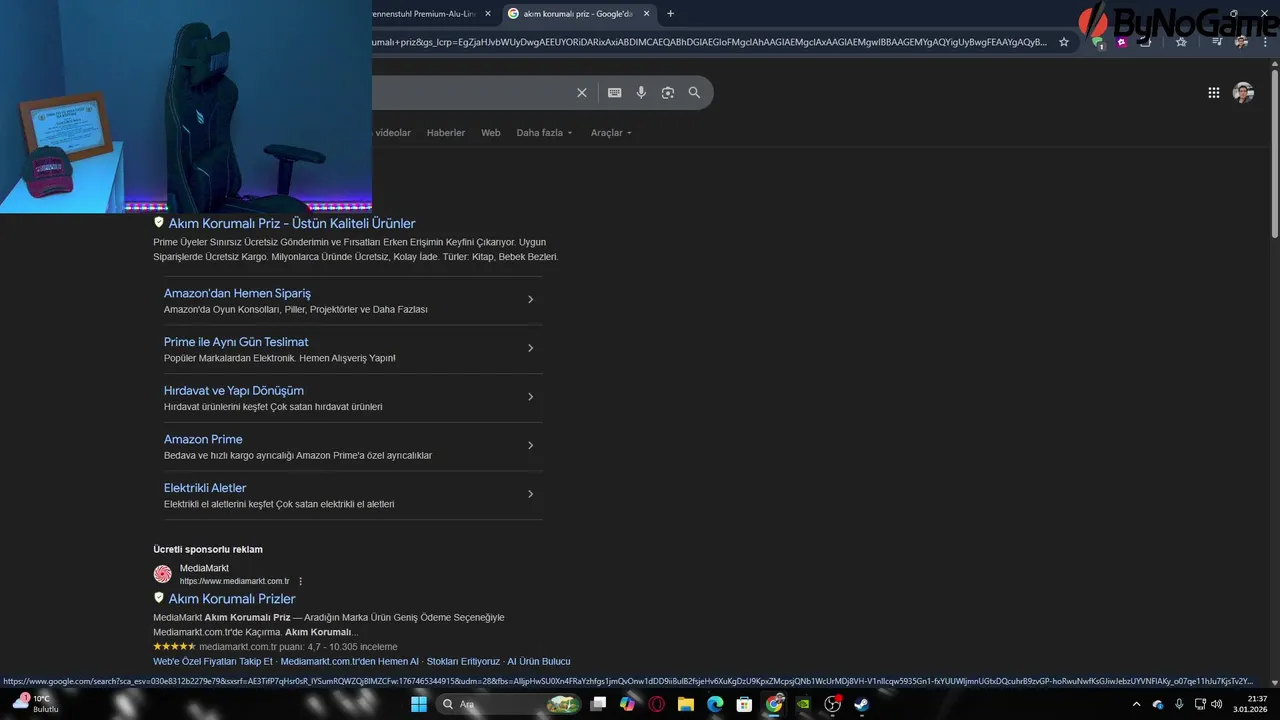The image size is (1280, 720).
Task: Open the taskbar icon with the red dot badge
Action: point(832,704)
